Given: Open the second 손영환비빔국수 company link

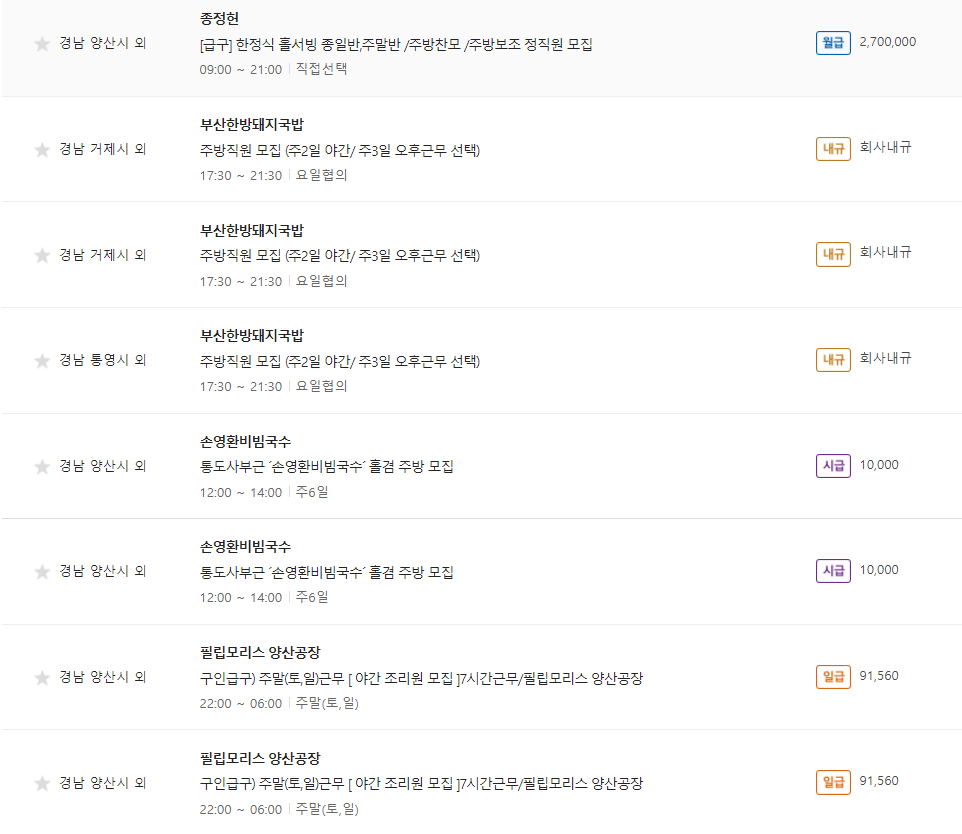Looking at the screenshot, I should 245,546.
